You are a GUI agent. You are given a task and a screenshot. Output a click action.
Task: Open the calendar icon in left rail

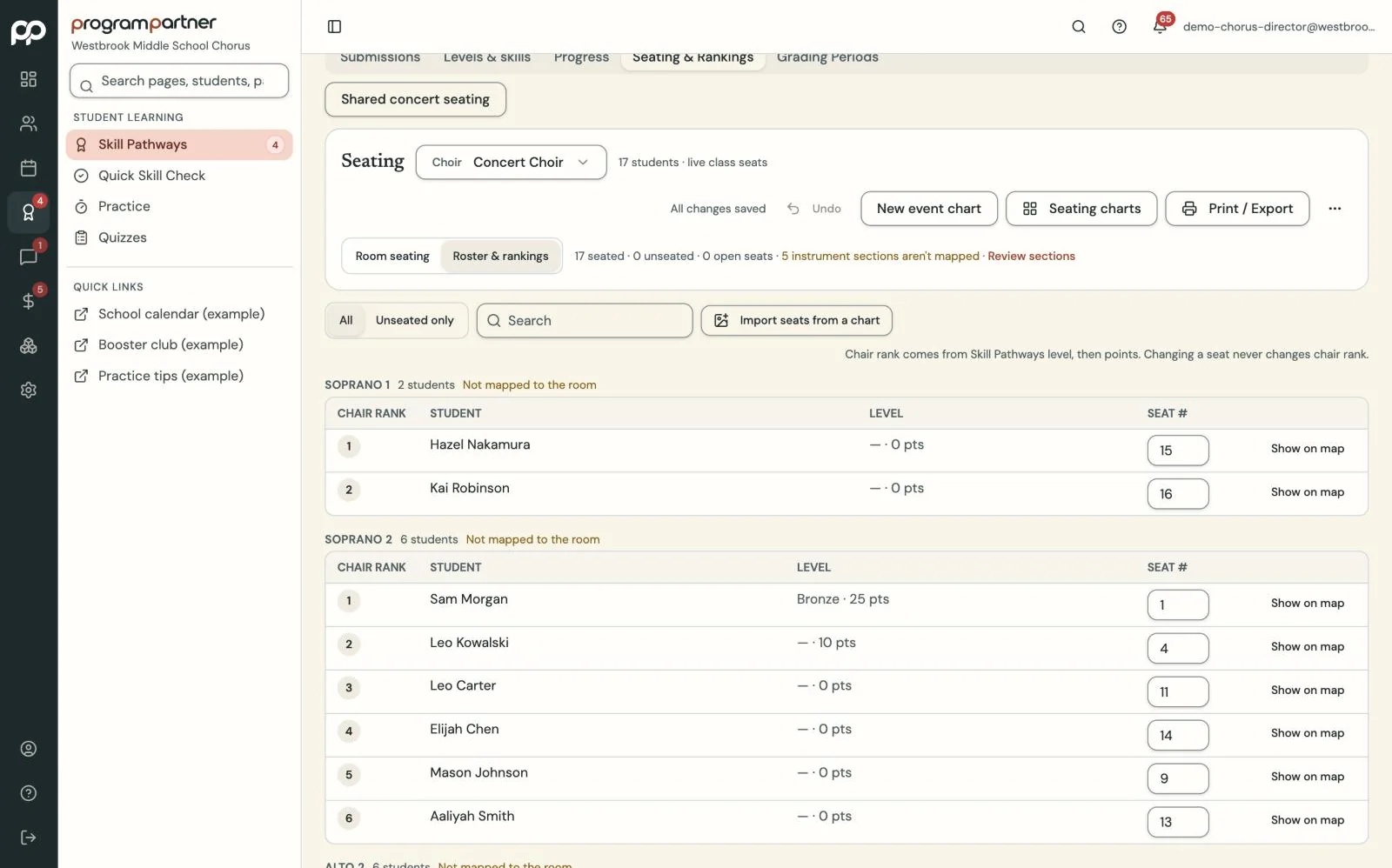29,168
